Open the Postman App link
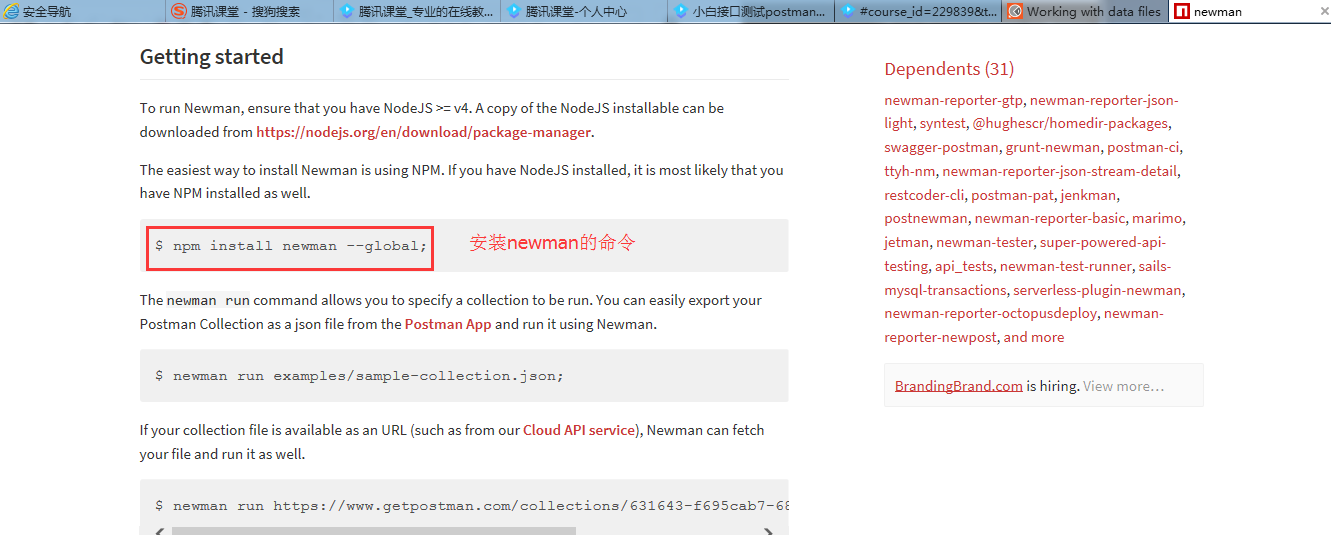 448,324
